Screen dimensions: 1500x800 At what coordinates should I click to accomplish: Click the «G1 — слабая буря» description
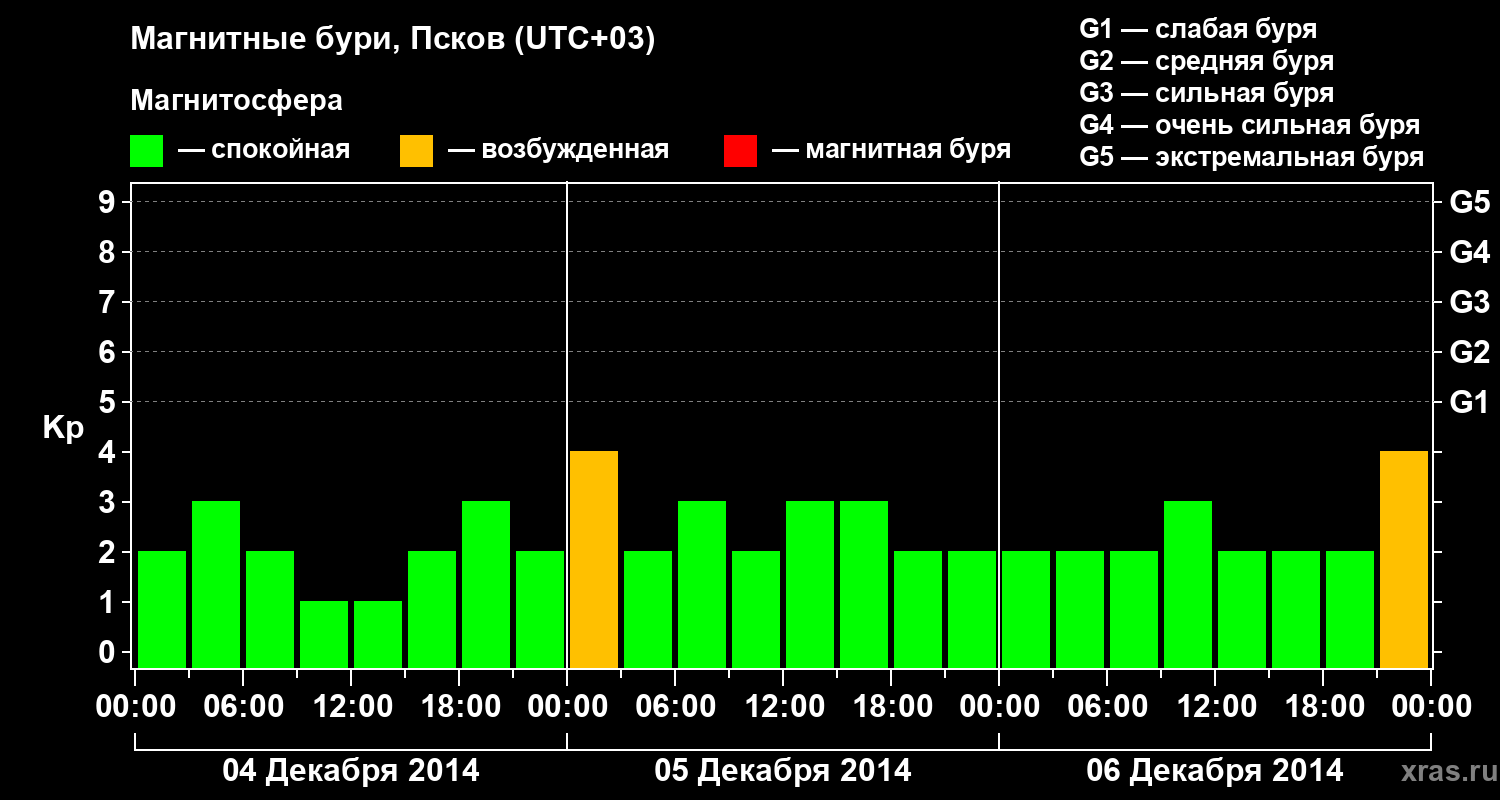tap(1198, 29)
